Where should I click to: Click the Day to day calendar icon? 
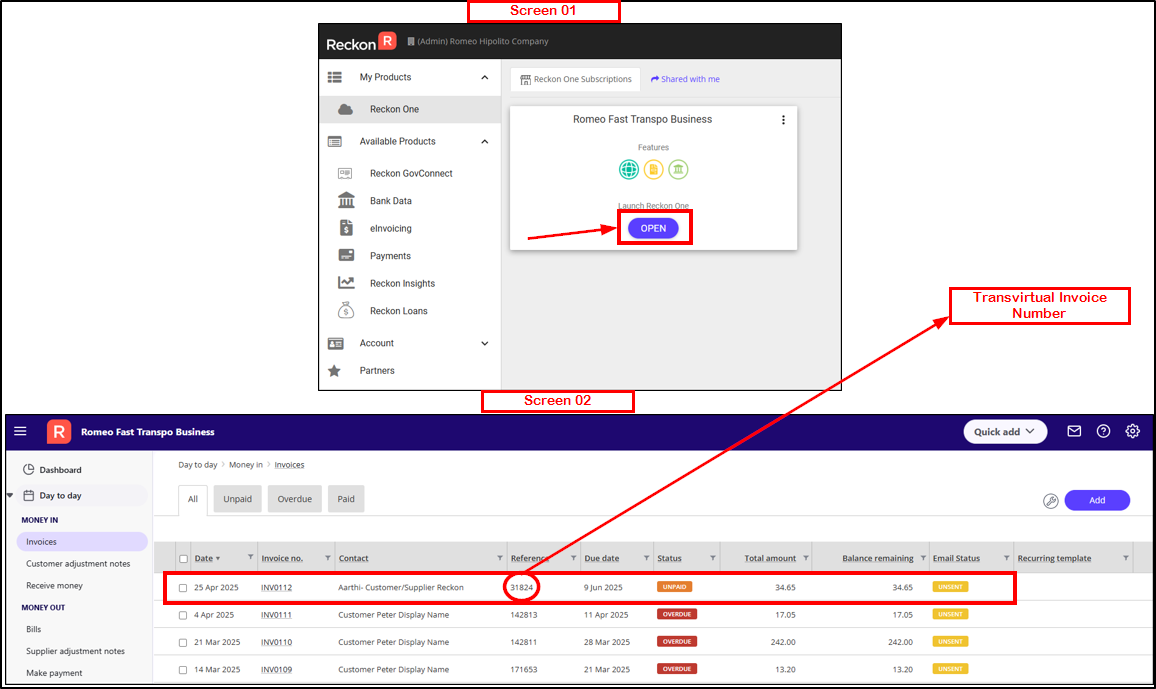pyautogui.click(x=29, y=495)
